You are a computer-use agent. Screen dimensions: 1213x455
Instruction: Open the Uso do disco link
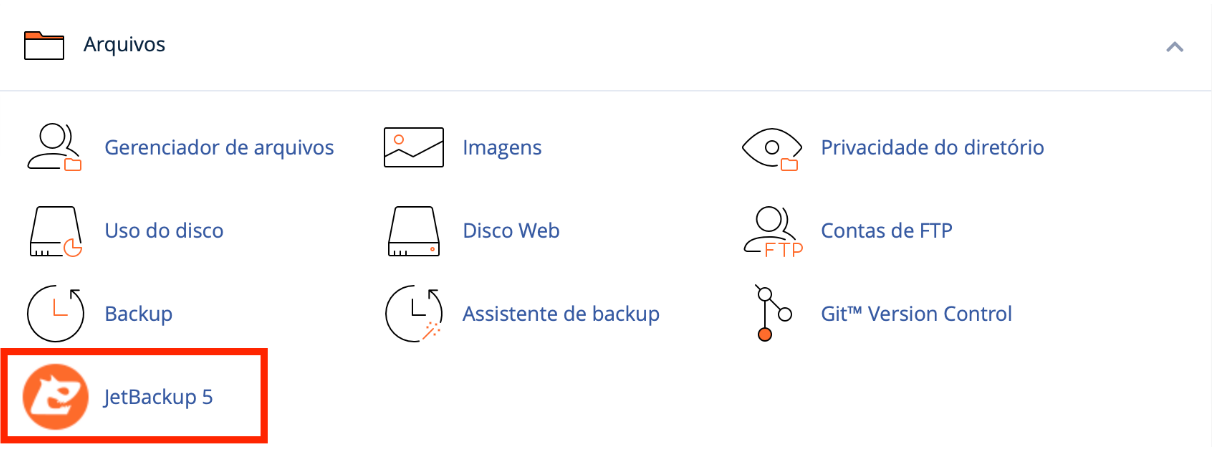tap(164, 231)
